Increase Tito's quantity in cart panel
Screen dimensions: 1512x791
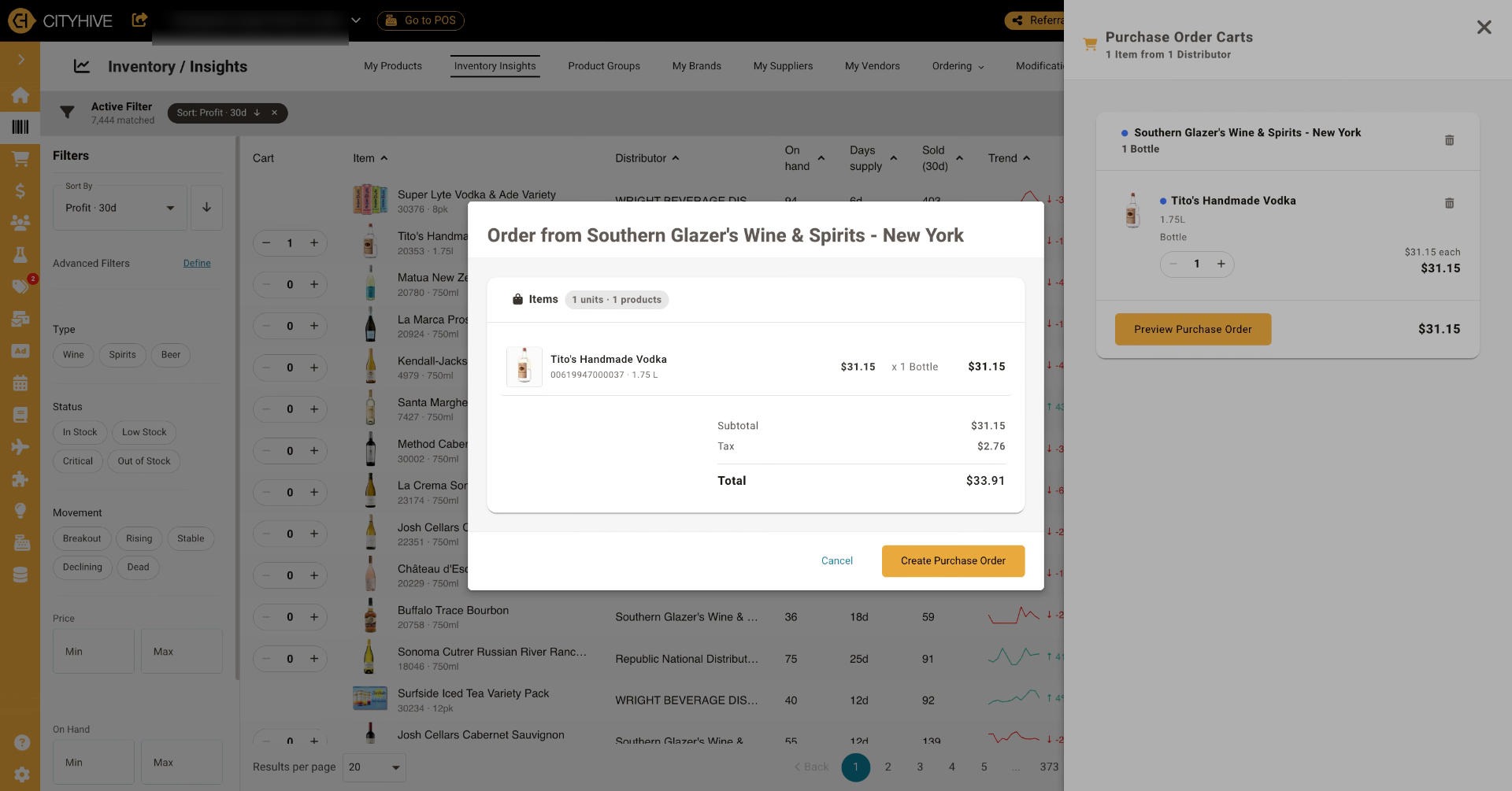1221,264
